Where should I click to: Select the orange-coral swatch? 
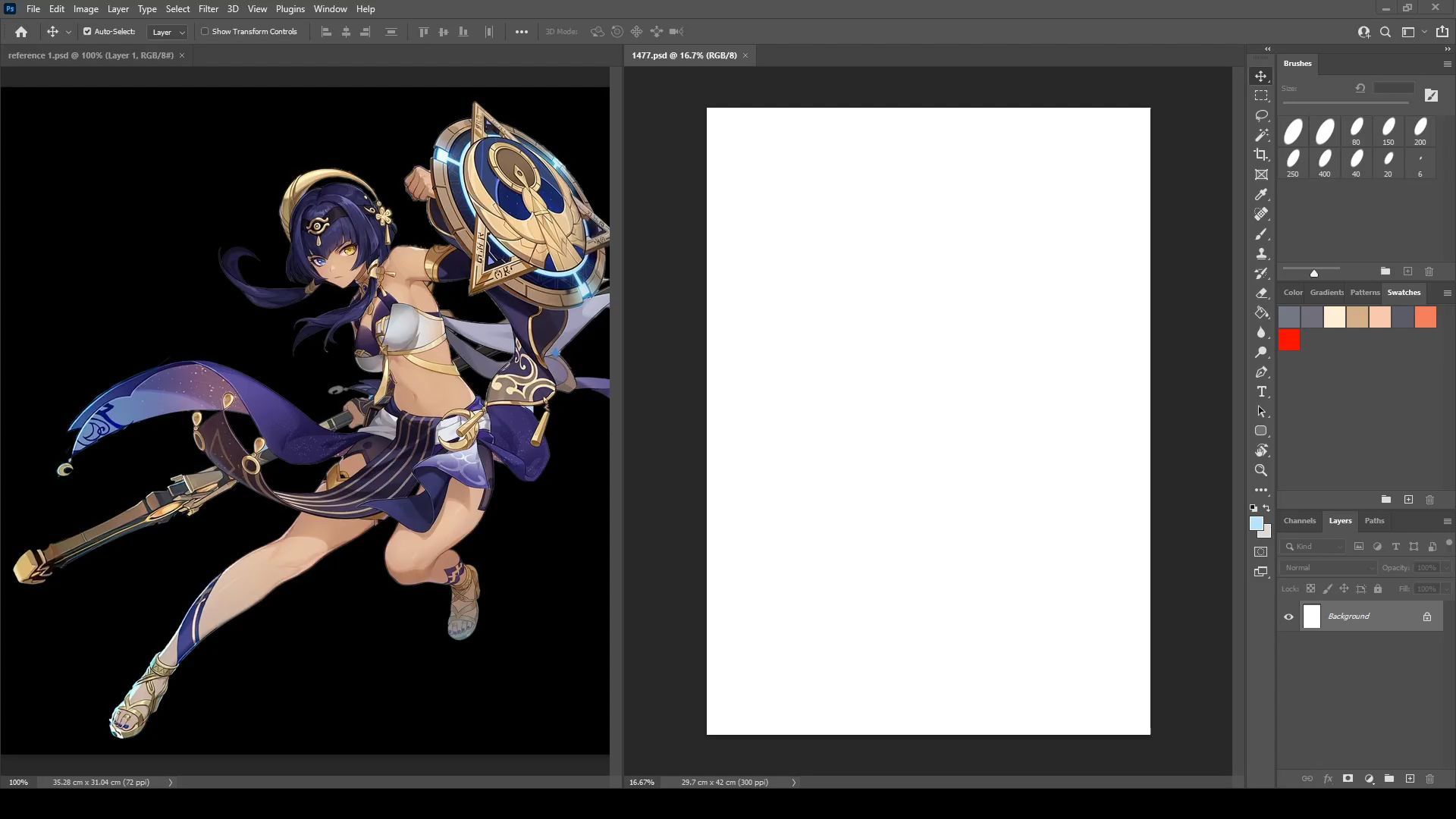(1426, 317)
